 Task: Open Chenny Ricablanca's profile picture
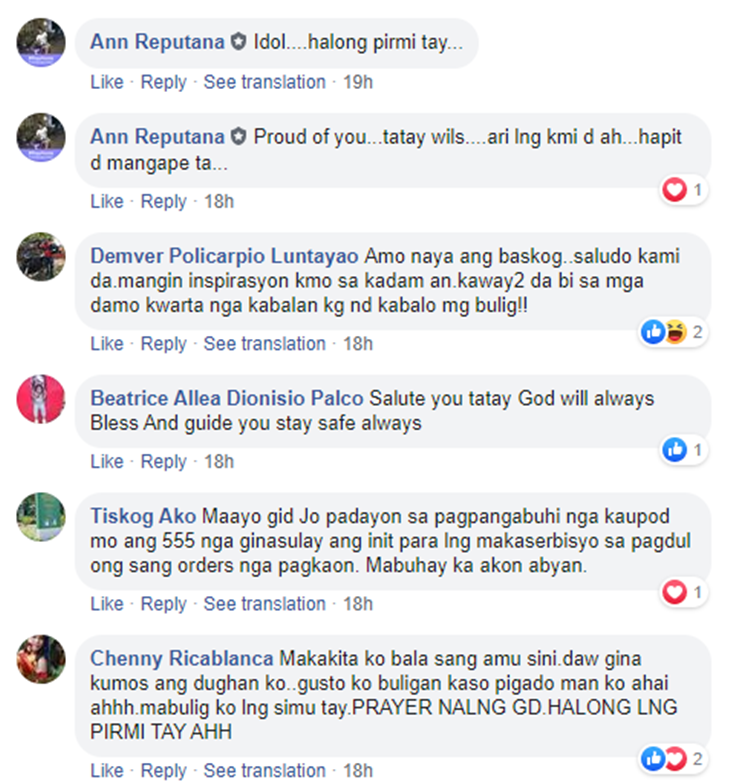41,659
